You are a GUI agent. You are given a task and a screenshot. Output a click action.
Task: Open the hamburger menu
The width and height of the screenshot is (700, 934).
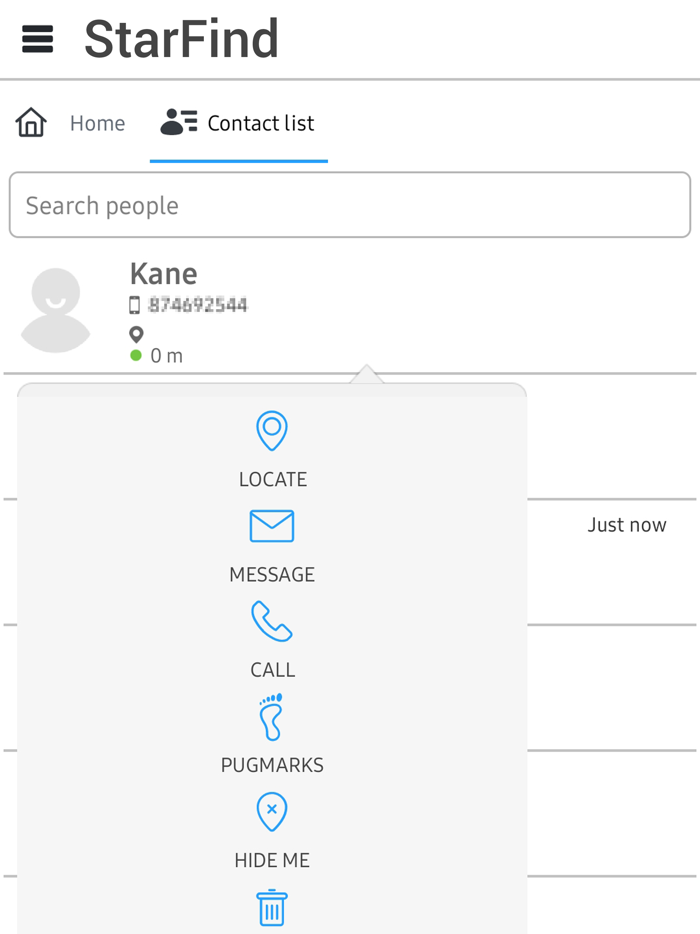[37, 39]
